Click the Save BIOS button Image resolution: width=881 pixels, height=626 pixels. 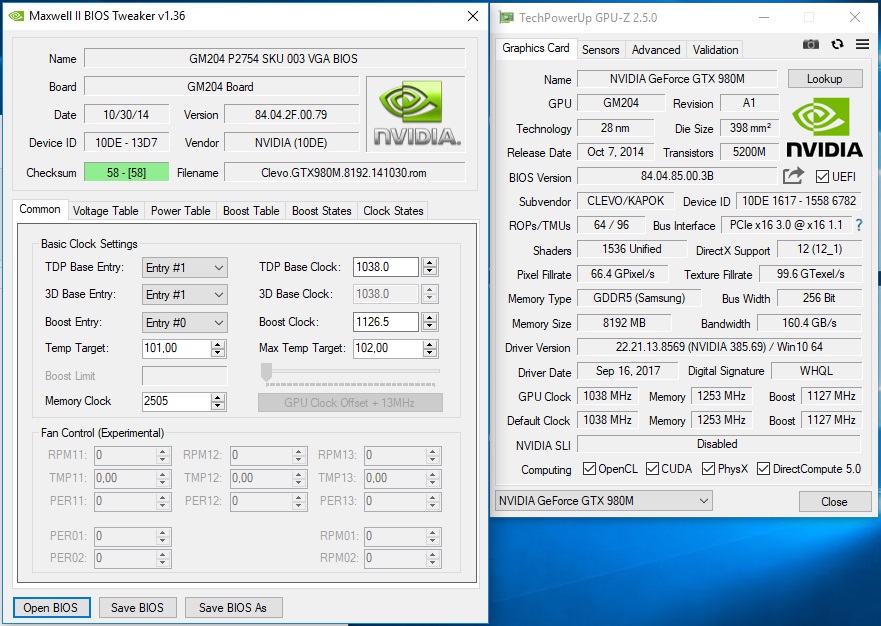(138, 607)
